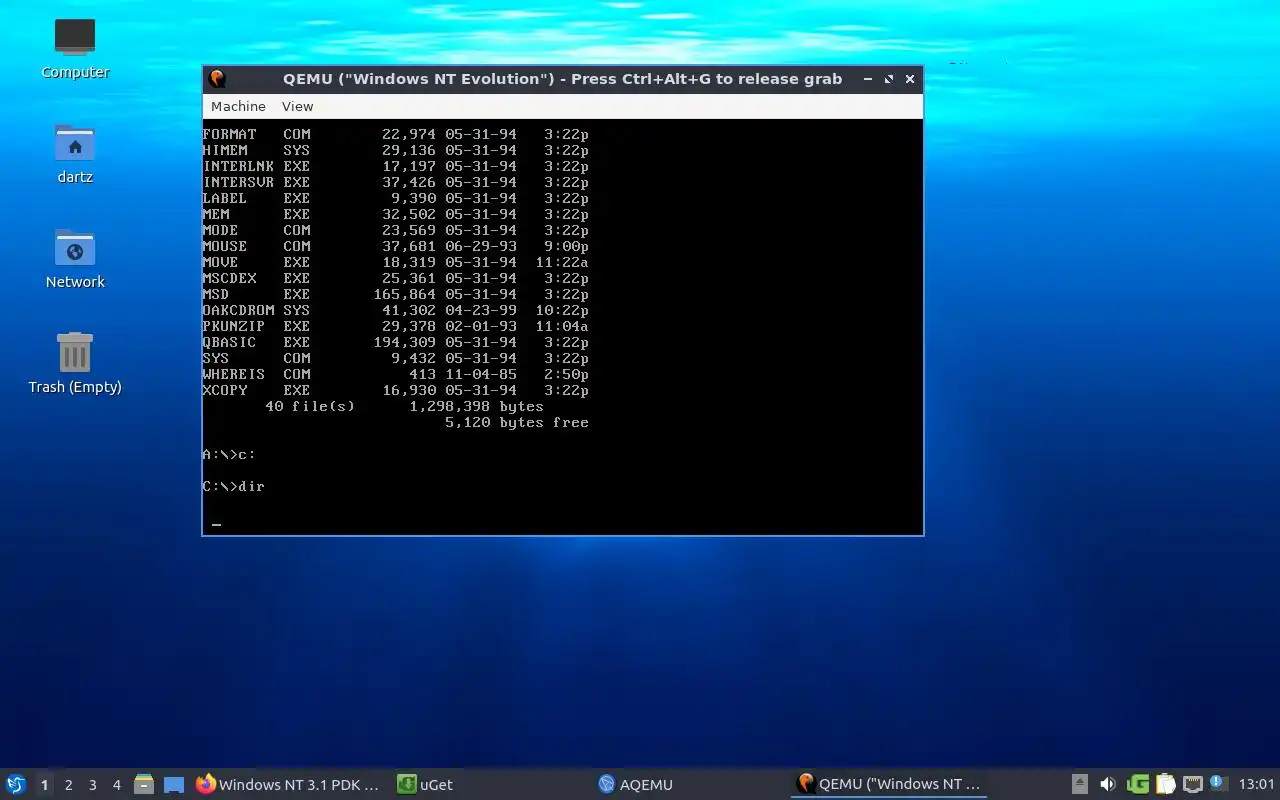The height and width of the screenshot is (800, 1280).
Task: Click inside the QEMU DOS console display
Action: tap(562, 326)
